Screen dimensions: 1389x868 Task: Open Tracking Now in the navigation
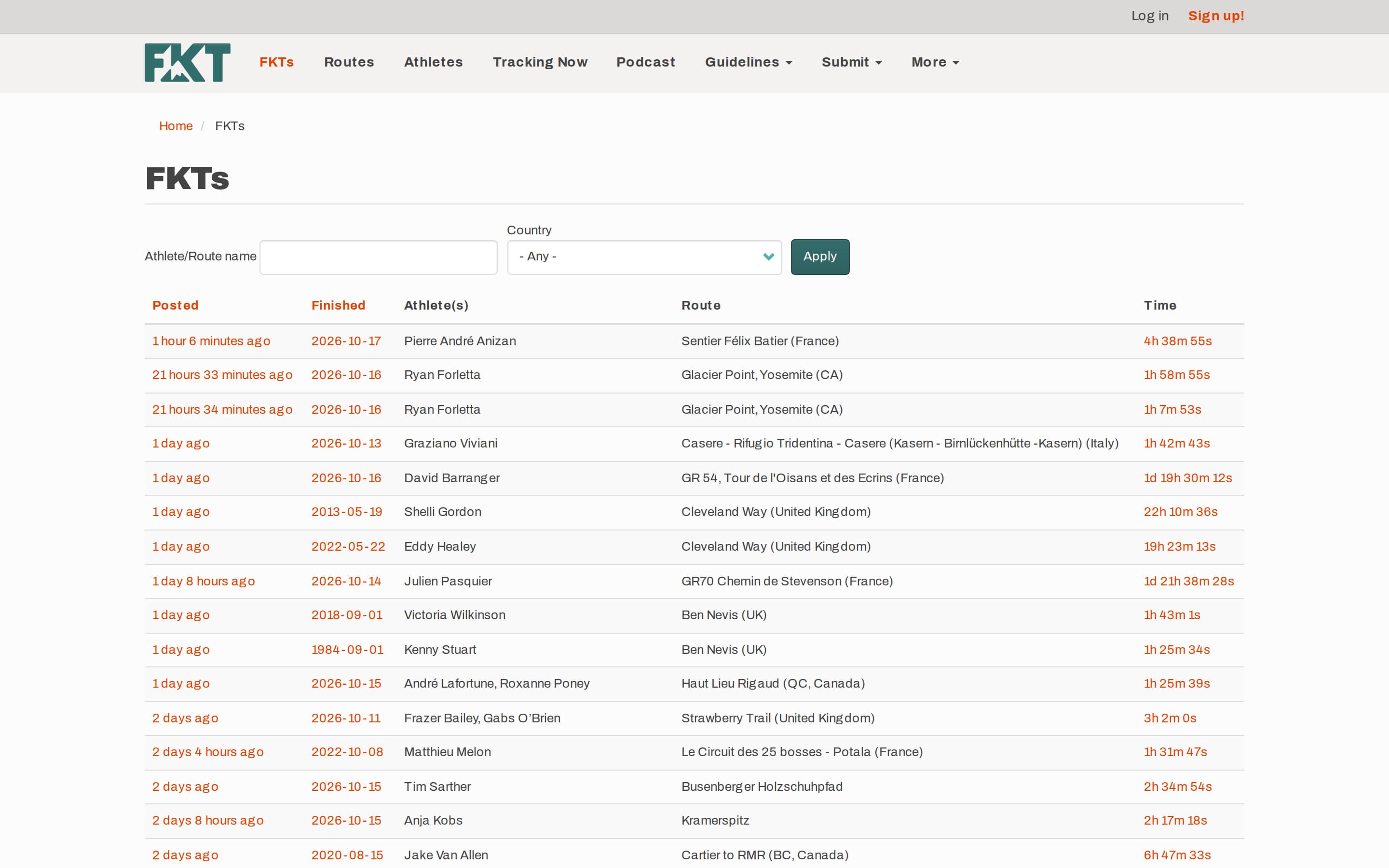pos(540,62)
